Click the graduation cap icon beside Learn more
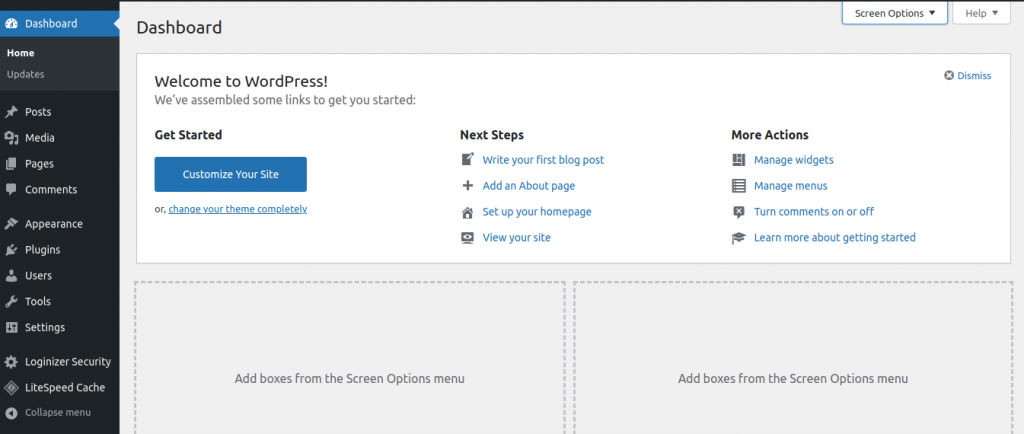 pyautogui.click(x=739, y=238)
